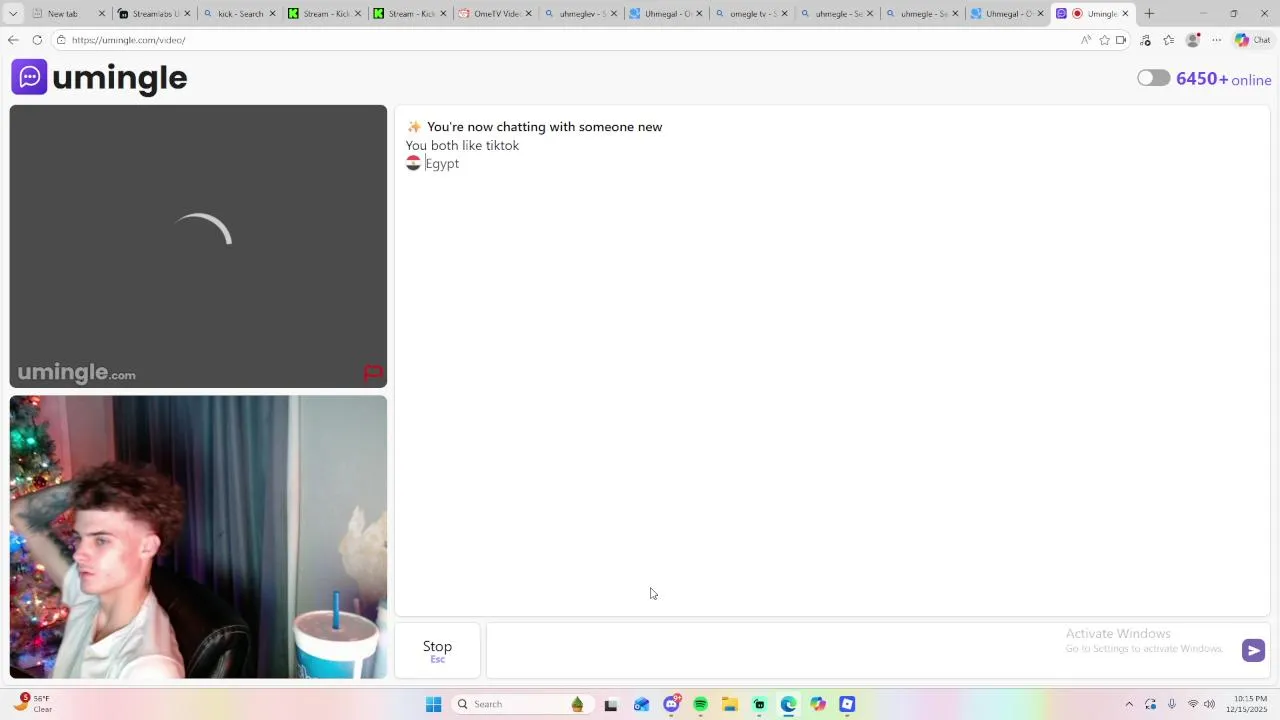
Task: Open the browser profile avatar
Action: tap(1192, 40)
